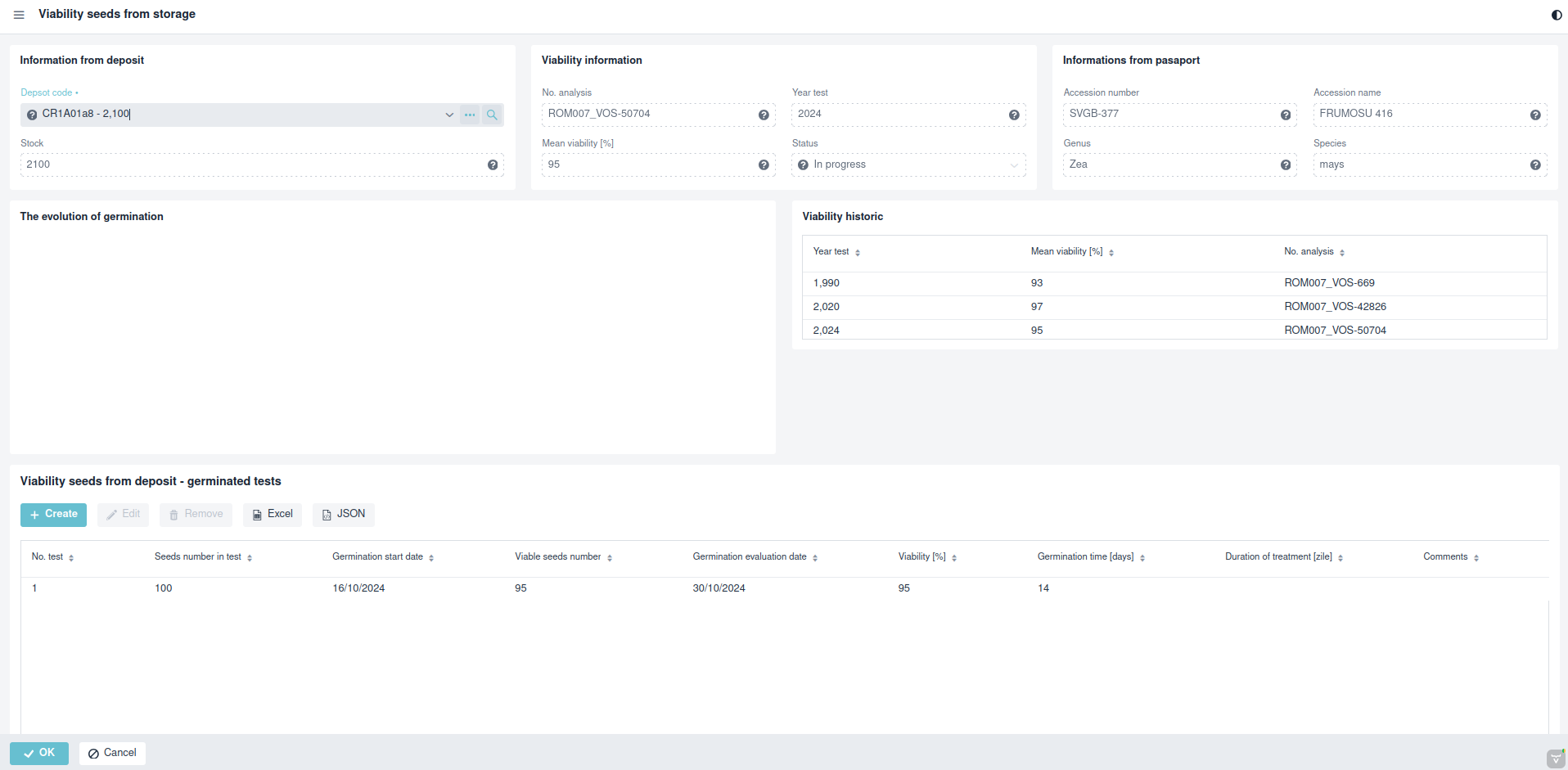1568x770 pixels.
Task: Select historic row ROM007_VOS-42826
Action: 1174,307
